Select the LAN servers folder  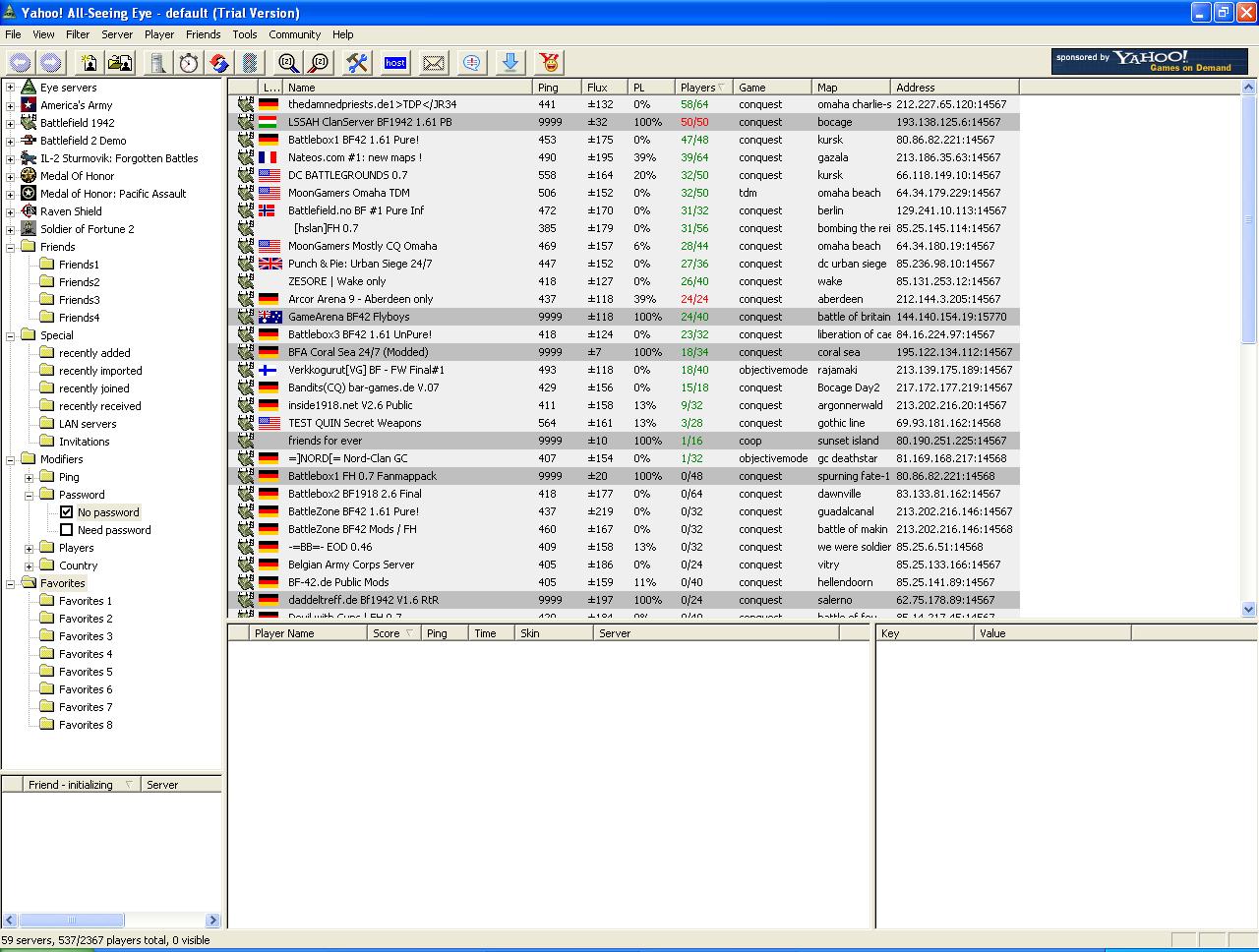point(87,424)
